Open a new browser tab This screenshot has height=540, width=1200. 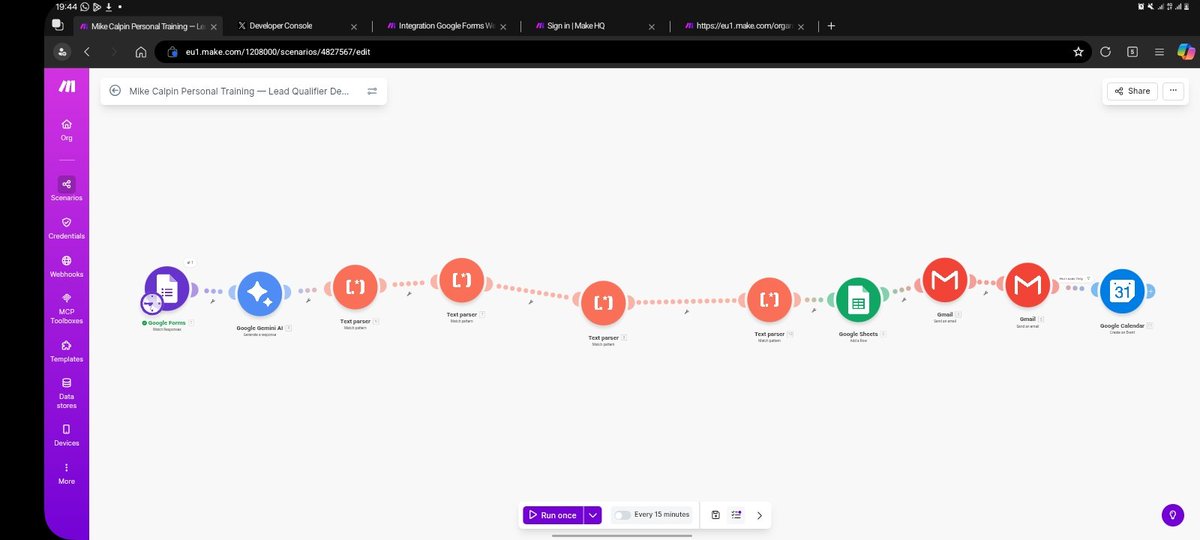(x=831, y=26)
